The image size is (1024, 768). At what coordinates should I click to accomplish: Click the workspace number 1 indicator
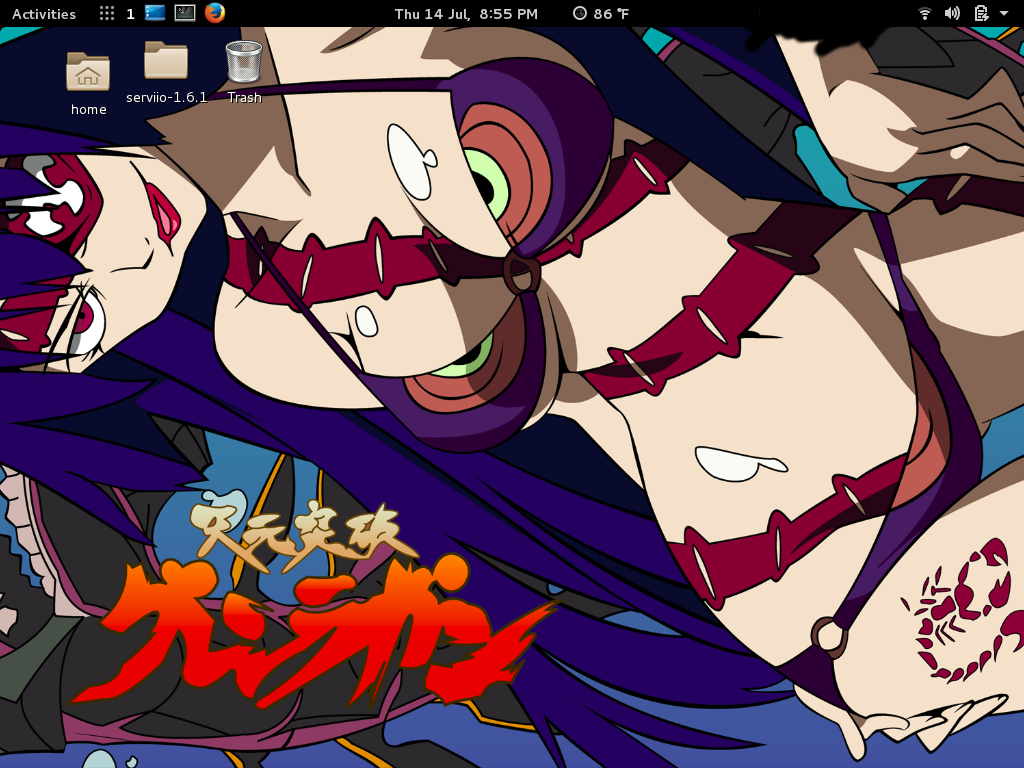coord(130,14)
